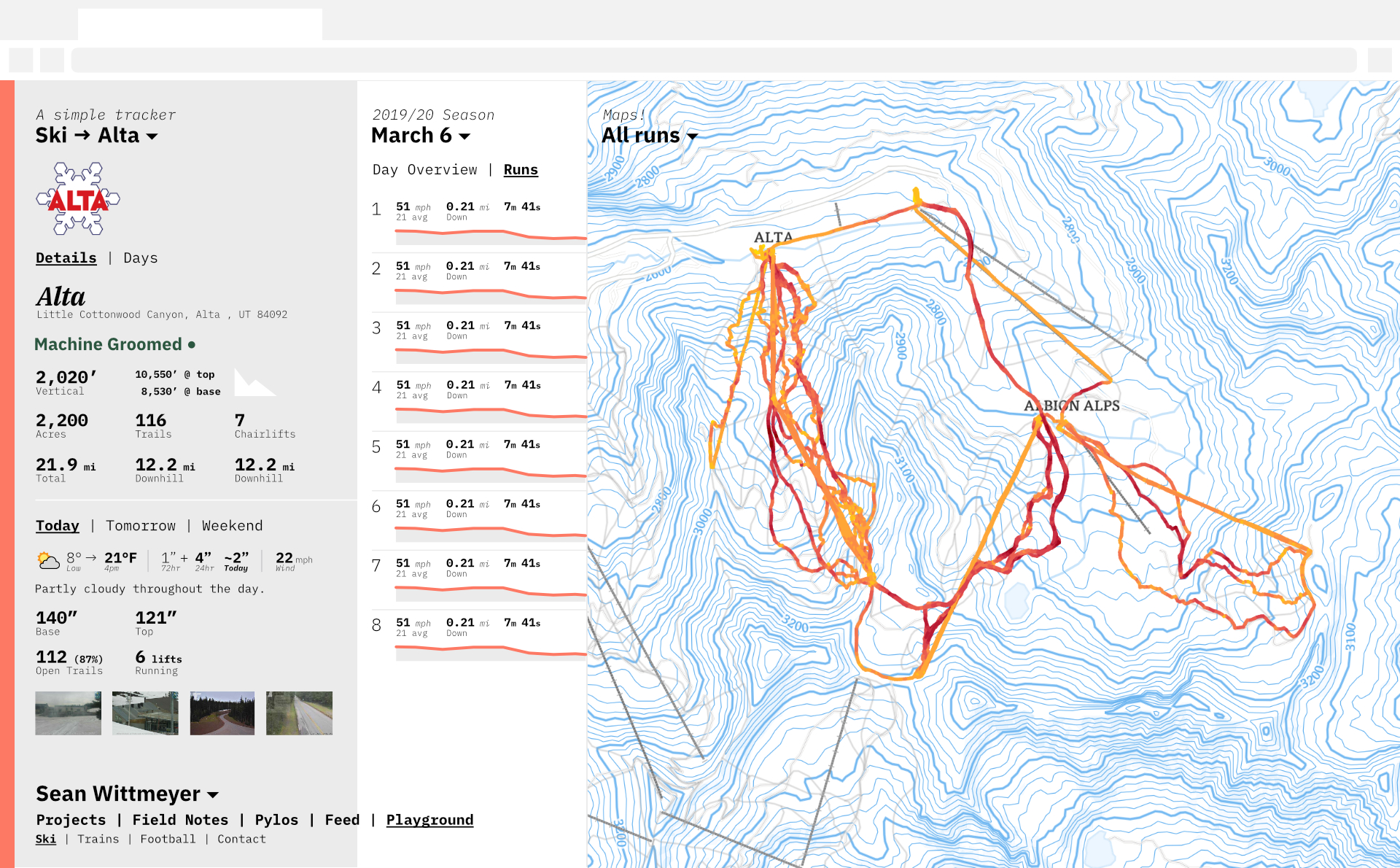Click the green Machine Groomed status dot
This screenshot has height=868, width=1400.
point(192,344)
